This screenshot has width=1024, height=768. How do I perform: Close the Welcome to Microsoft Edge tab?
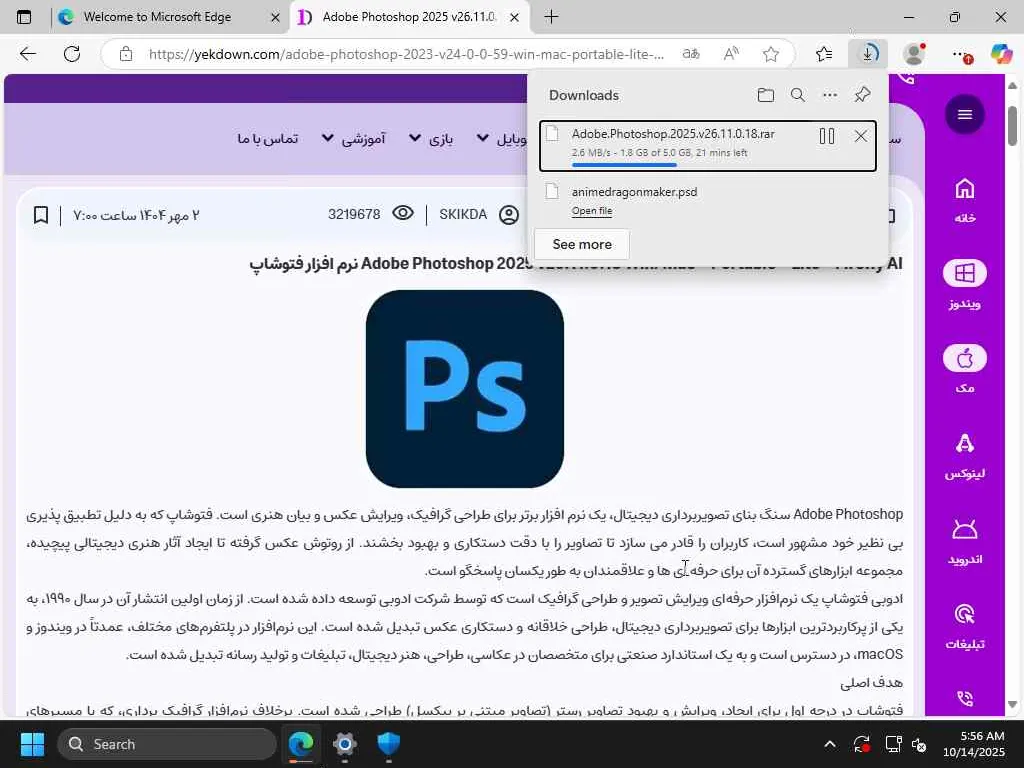click(x=276, y=18)
